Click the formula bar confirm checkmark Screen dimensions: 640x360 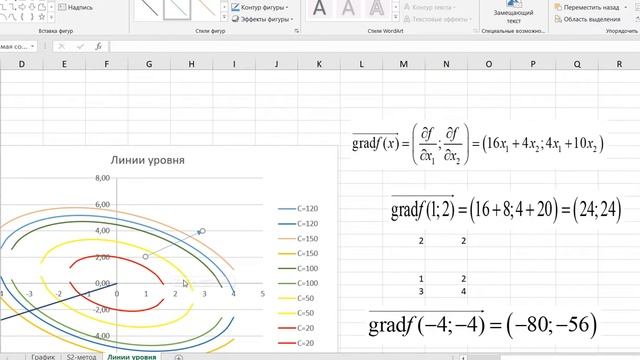(80, 46)
